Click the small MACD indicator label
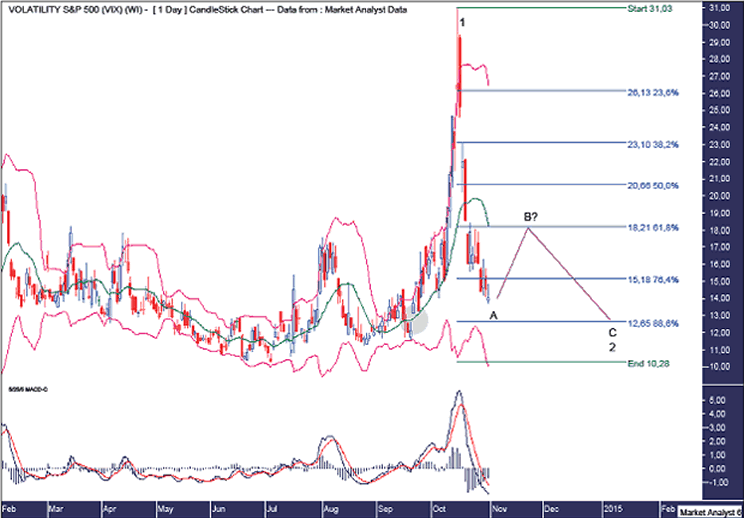744x518 pixels. (x=28, y=389)
